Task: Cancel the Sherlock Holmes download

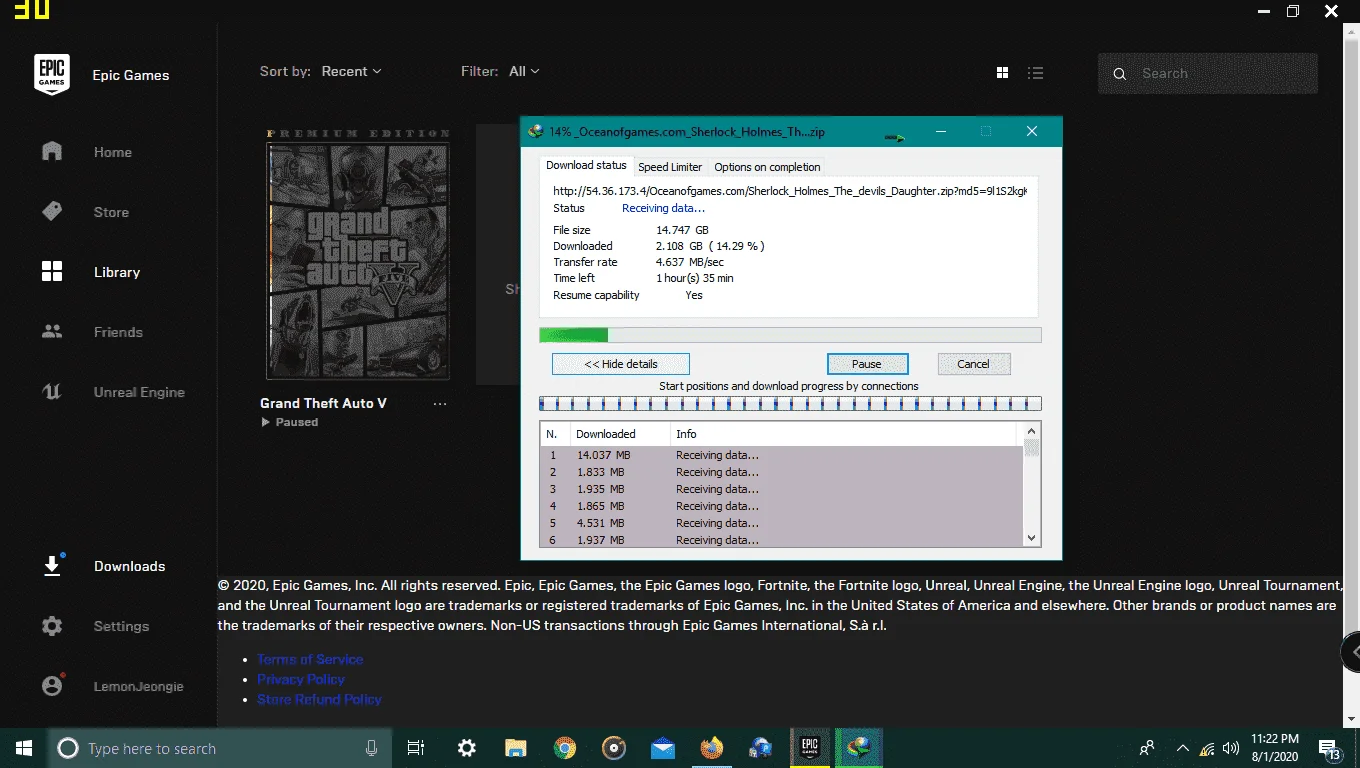Action: tap(973, 364)
